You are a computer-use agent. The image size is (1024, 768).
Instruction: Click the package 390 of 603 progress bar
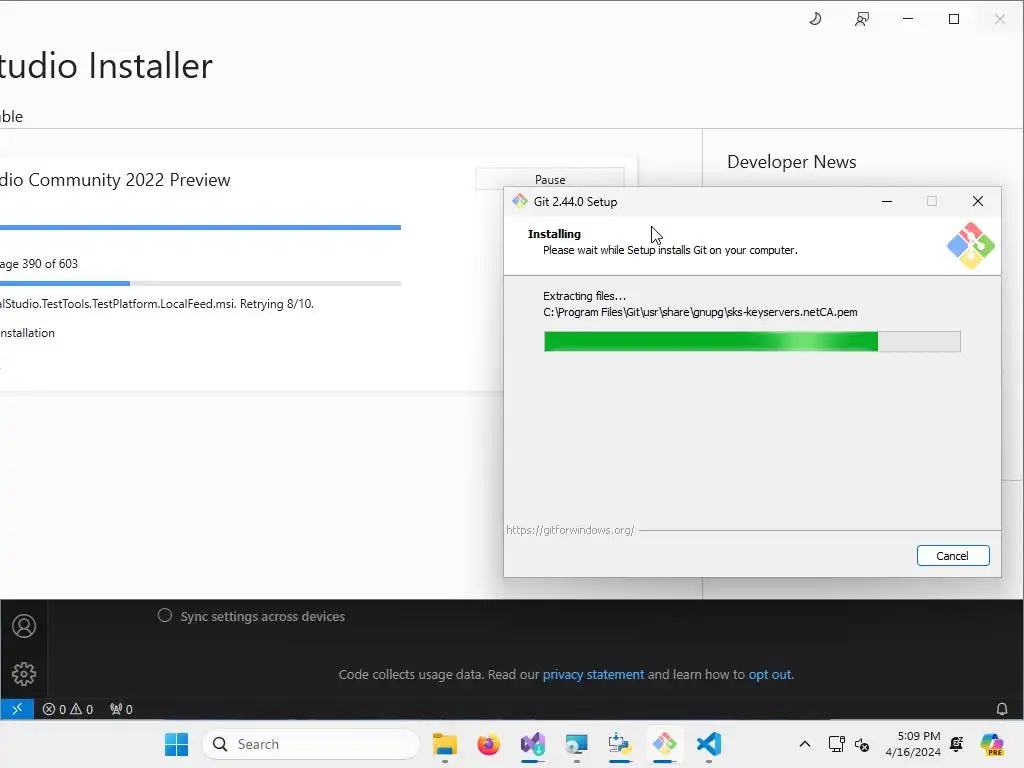point(200,283)
